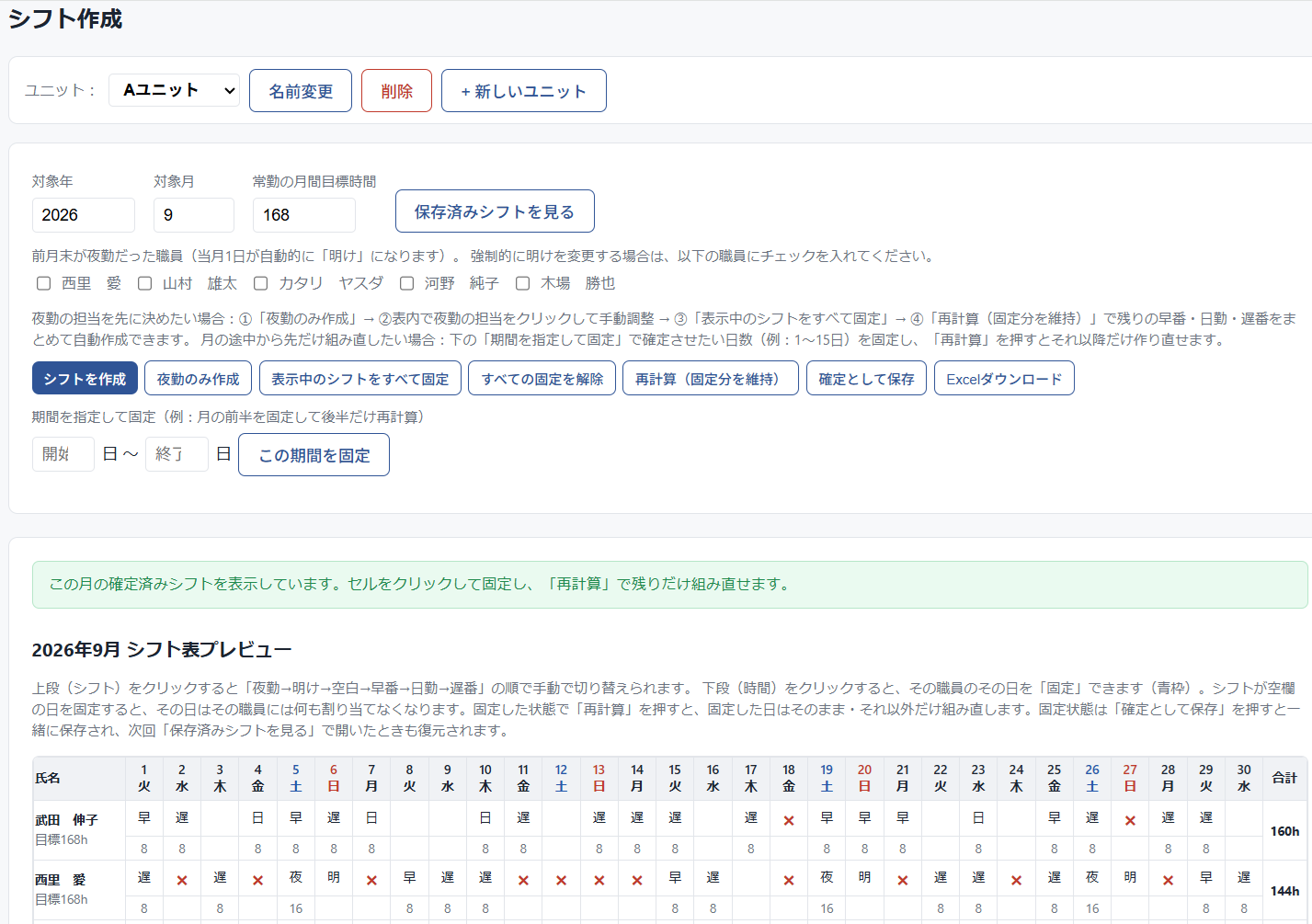This screenshot has width=1312, height=924.
Task: Click the 名前変更 button
Action: tap(301, 91)
